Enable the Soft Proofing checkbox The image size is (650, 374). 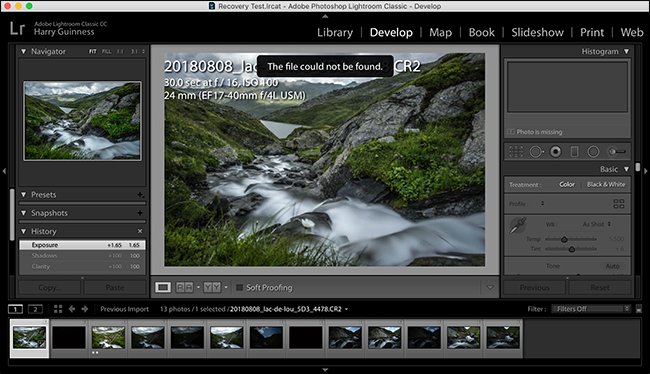click(x=239, y=287)
